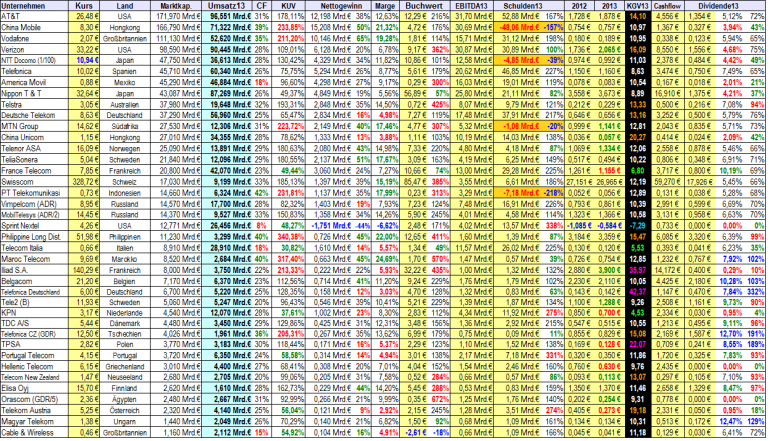Click the China Mobile company cell
Image resolution: width=770 pixels, height=441 pixels.
tap(34, 28)
